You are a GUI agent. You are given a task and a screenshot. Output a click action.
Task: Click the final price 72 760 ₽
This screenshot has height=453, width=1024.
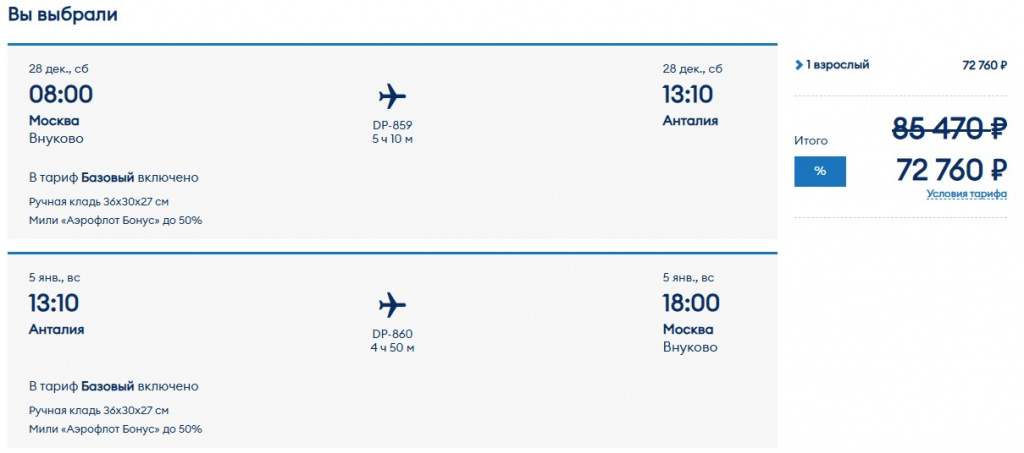pyautogui.click(x=951, y=170)
